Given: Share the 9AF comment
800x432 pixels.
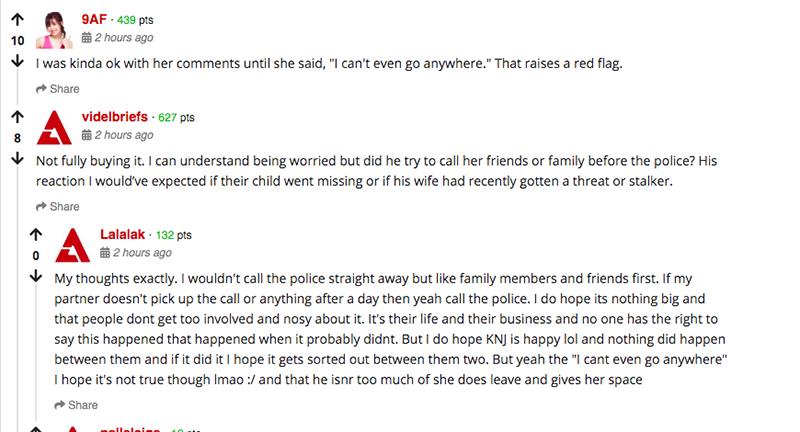Looking at the screenshot, I should pyautogui.click(x=58, y=89).
